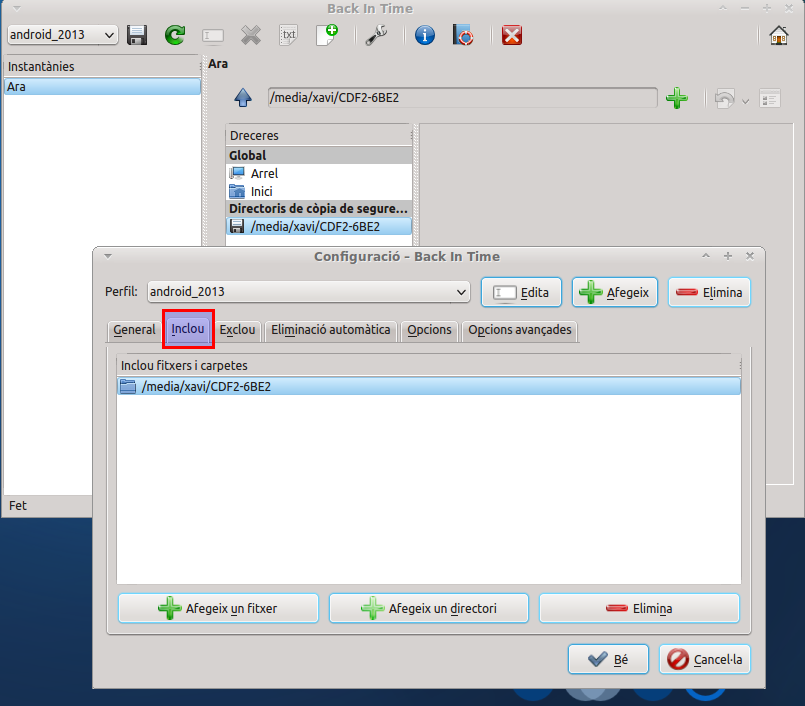Go up one folder with blue arrow
This screenshot has width=805, height=706.
click(x=242, y=98)
